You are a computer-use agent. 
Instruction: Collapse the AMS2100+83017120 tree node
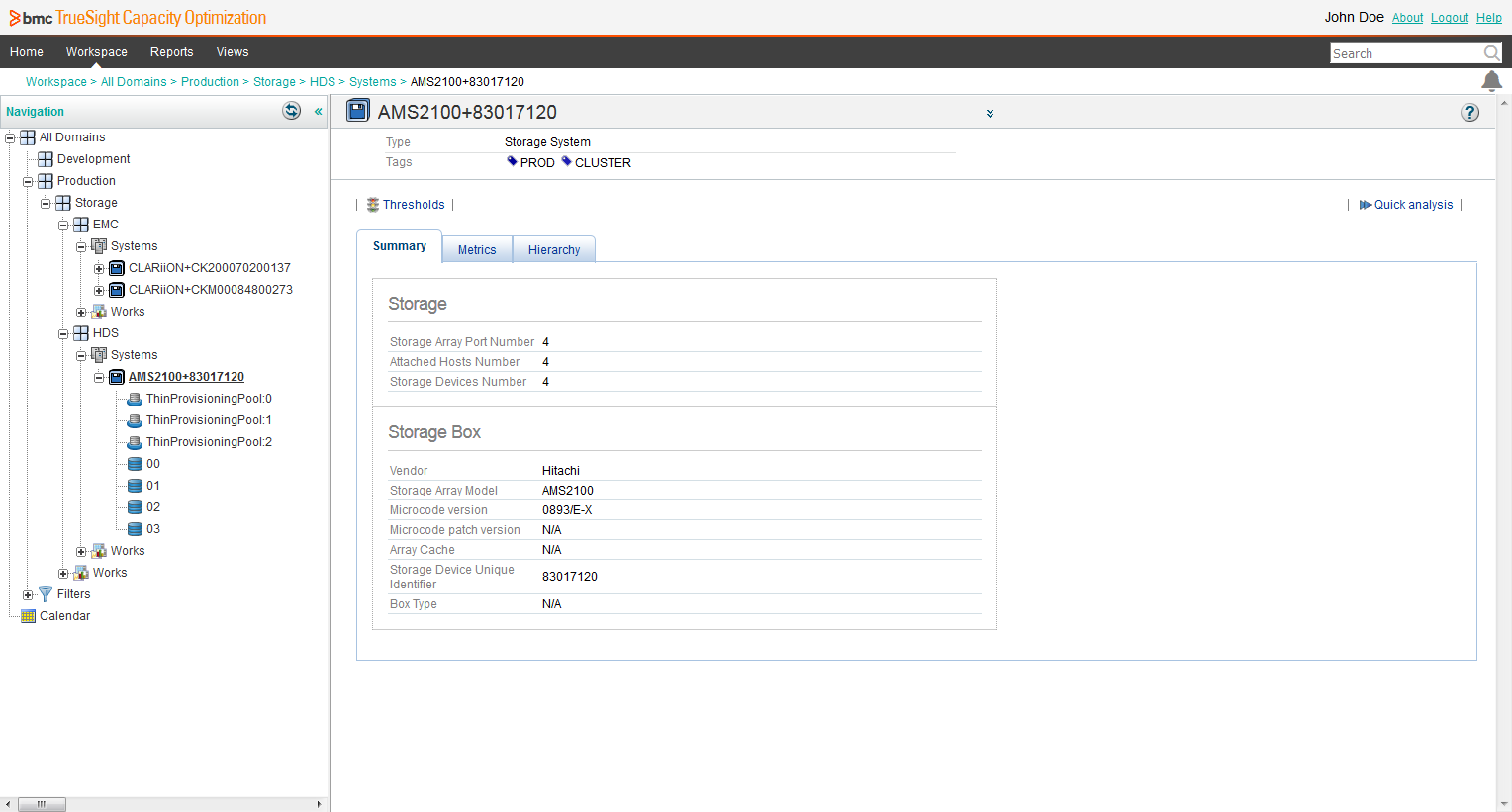(99, 378)
